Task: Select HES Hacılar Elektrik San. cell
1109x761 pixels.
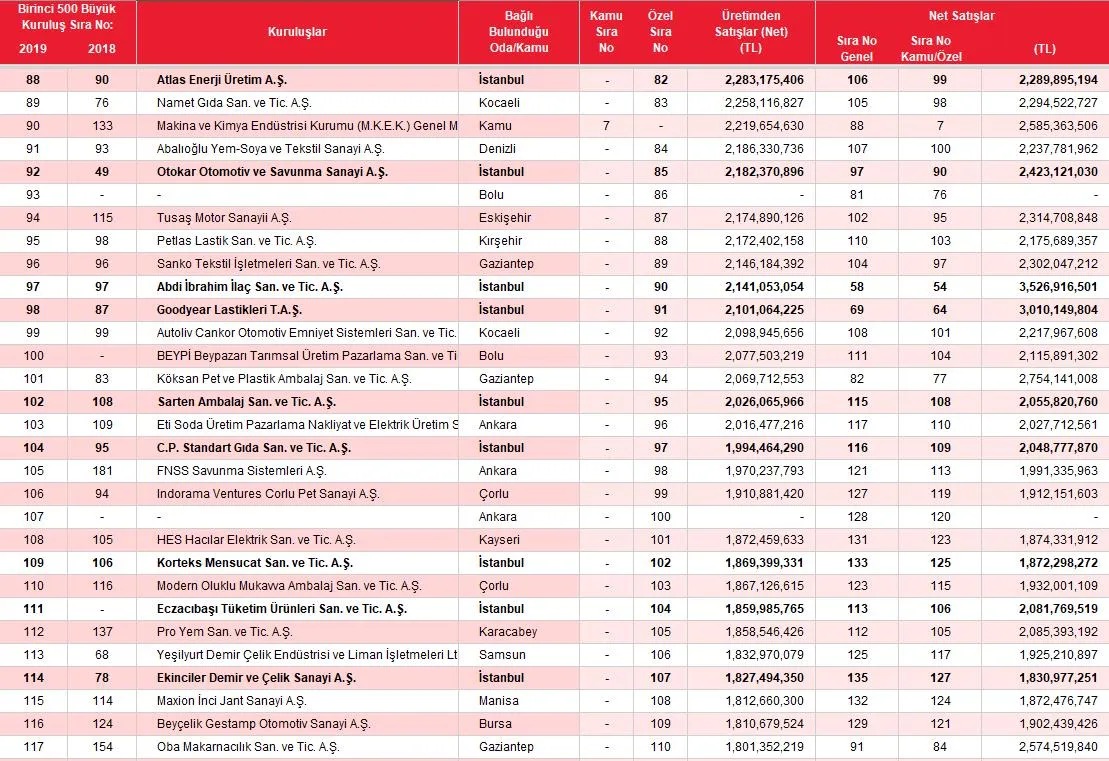Action: tap(255, 540)
